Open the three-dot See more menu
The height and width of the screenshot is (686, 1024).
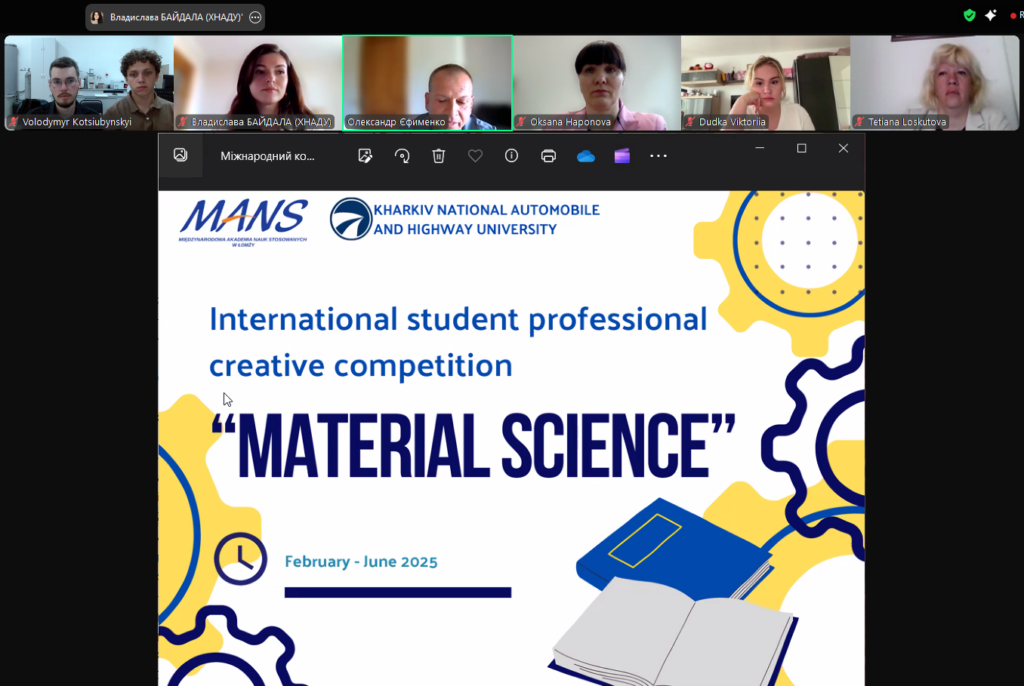click(658, 156)
